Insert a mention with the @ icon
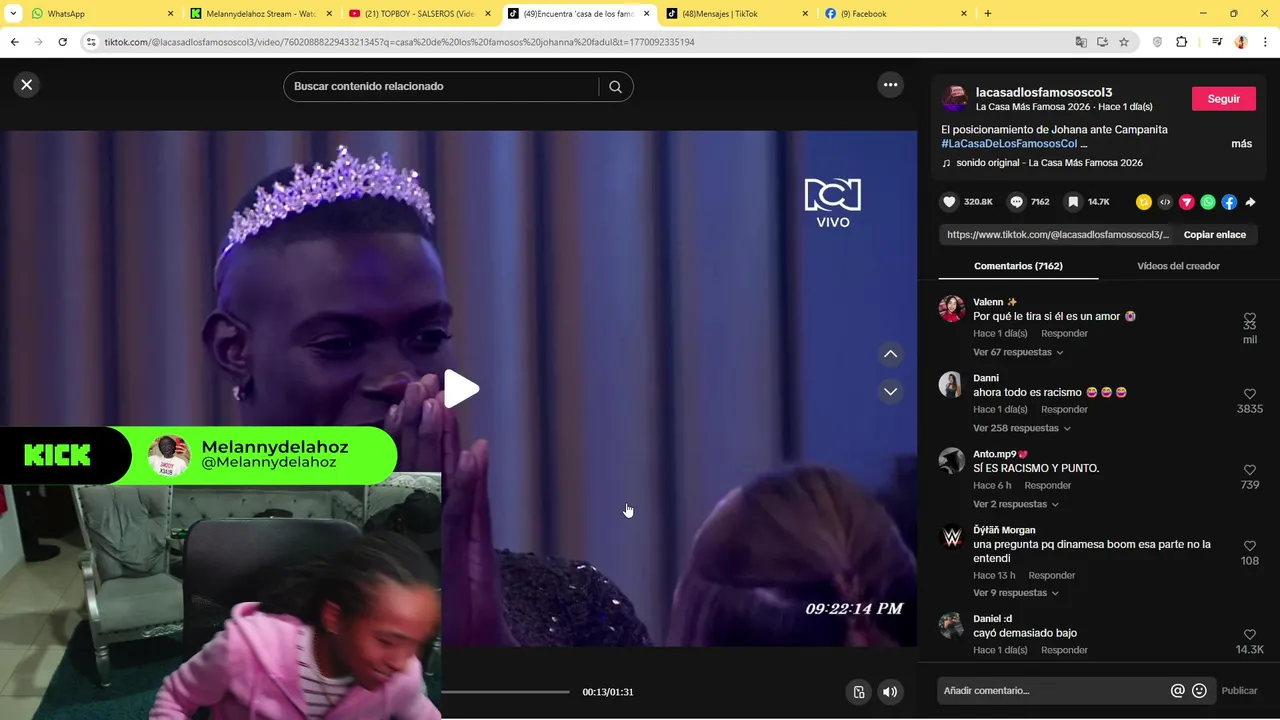 (1177, 691)
